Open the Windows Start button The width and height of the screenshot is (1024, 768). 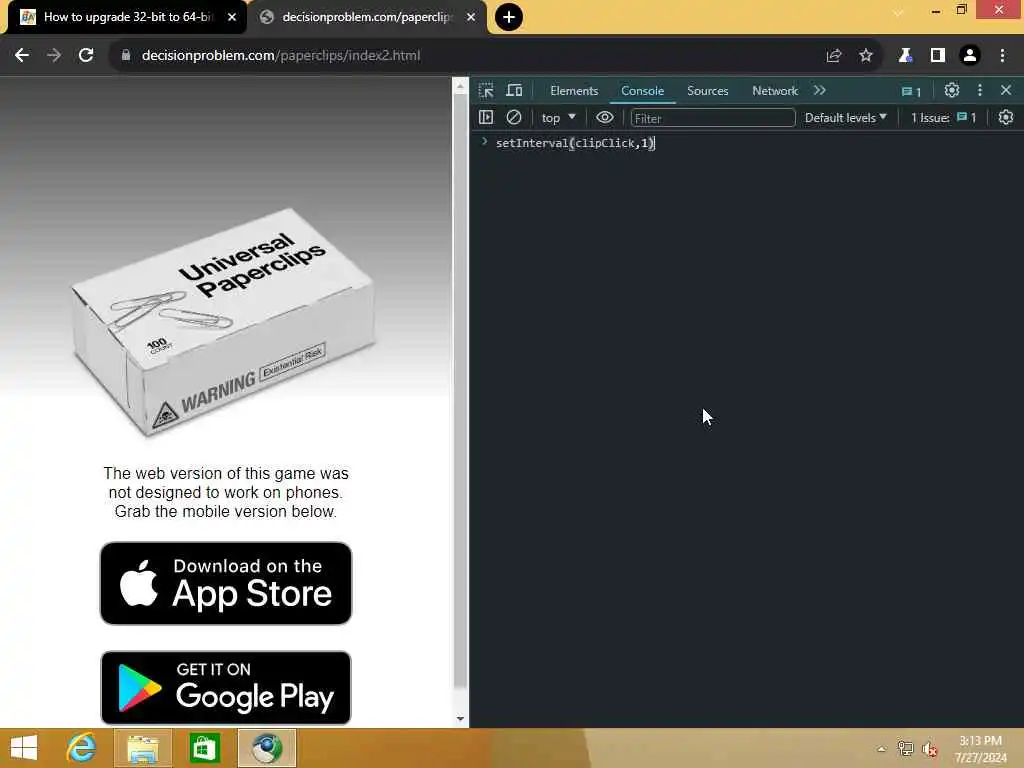tap(24, 748)
